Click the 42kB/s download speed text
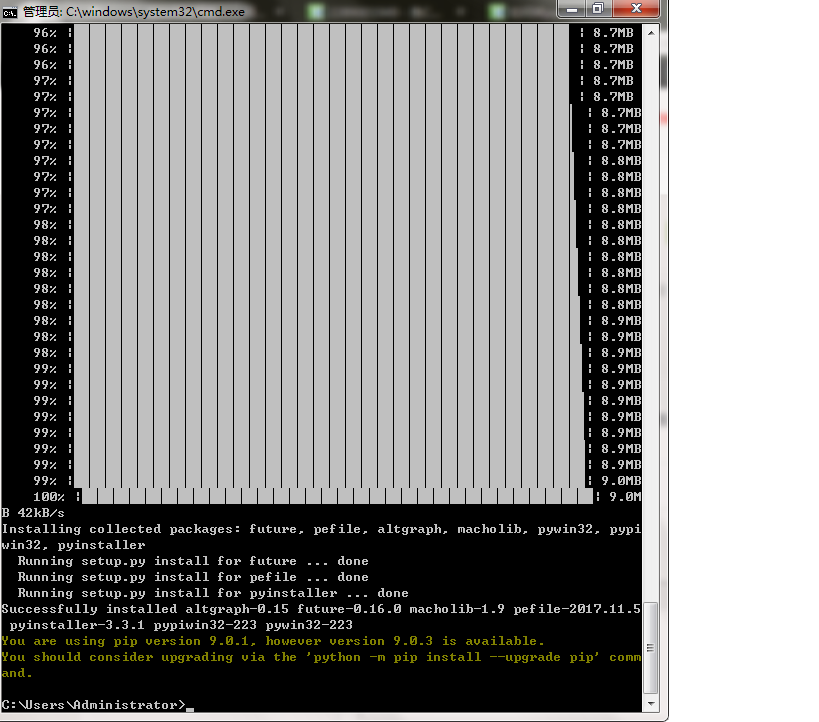The image size is (819, 722). tap(40, 513)
